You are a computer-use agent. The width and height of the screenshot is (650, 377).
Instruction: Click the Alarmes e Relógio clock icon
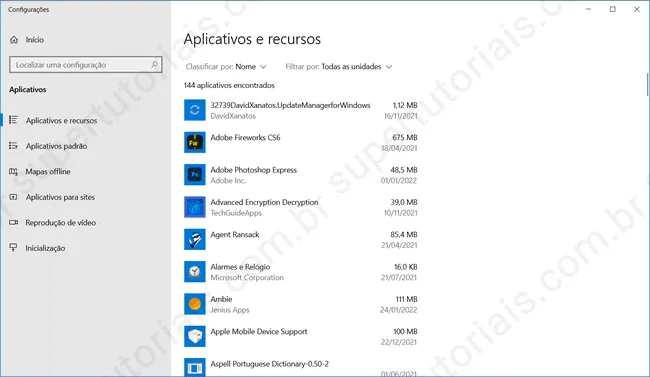tap(195, 272)
